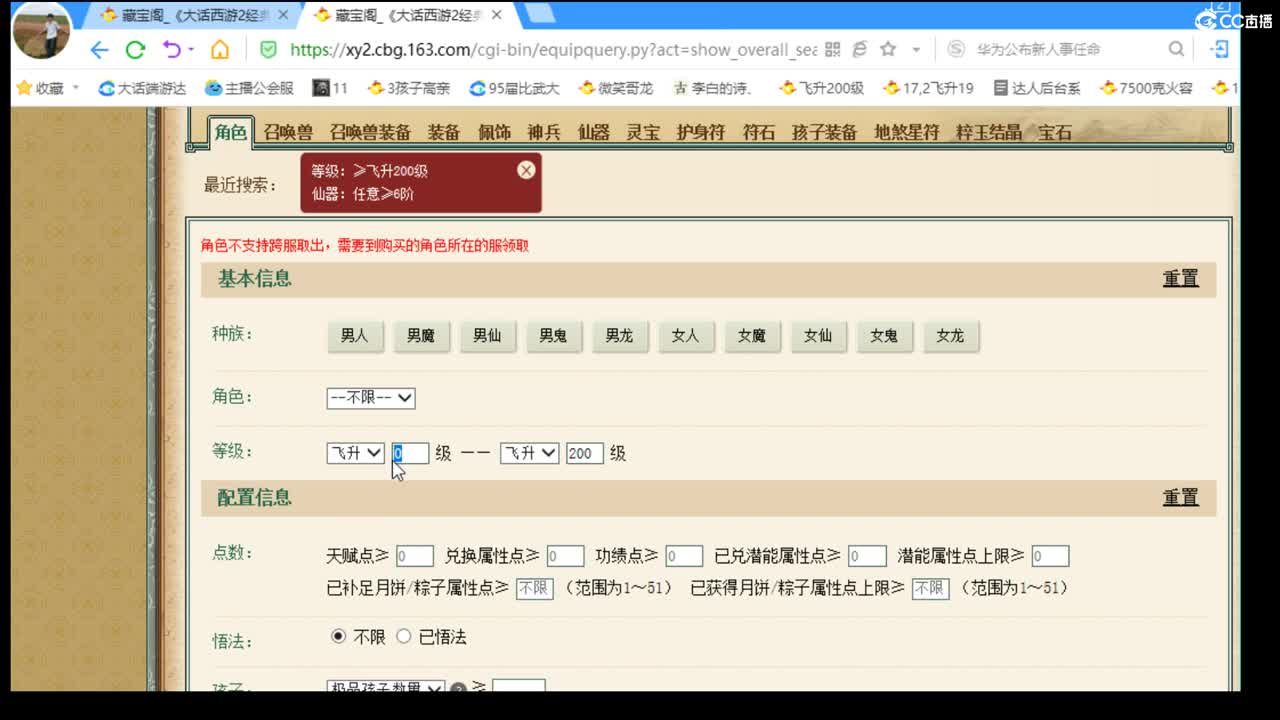This screenshot has width=1280, height=720.
Task: Close the first 藏宝阁 browser tab
Action: (x=285, y=15)
